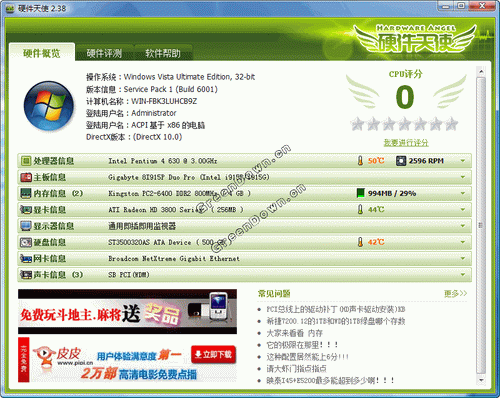Click the CPU fan 2596 RPM icon
The width and height of the screenshot is (500, 398).
pyautogui.click(x=400, y=161)
